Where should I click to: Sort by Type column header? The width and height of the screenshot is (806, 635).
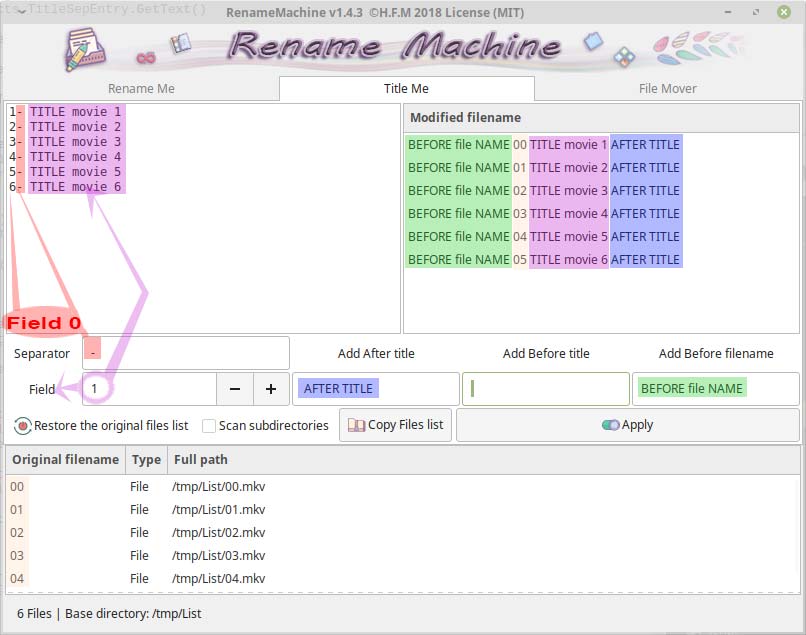[146, 460]
